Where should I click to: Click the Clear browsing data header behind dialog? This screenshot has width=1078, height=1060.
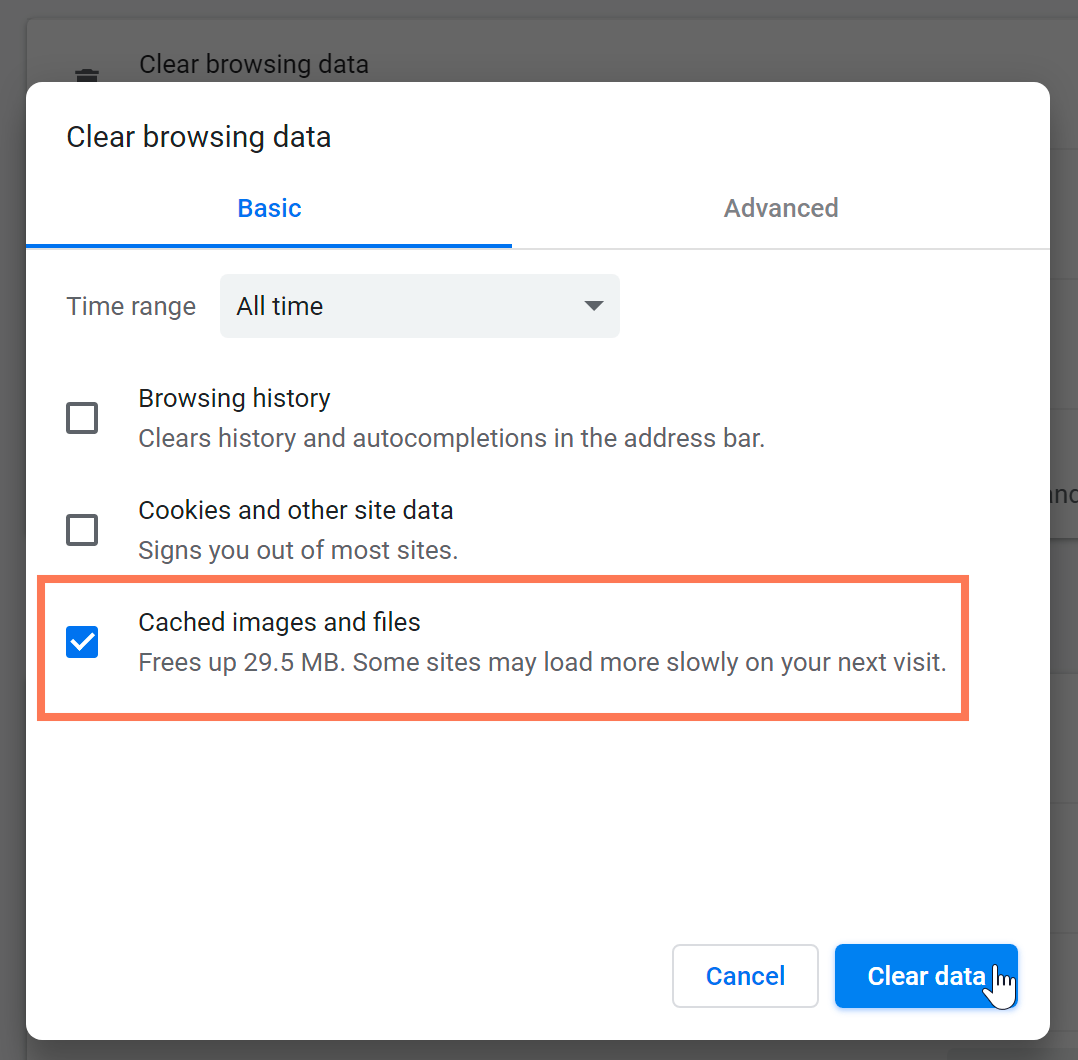[x=254, y=63]
